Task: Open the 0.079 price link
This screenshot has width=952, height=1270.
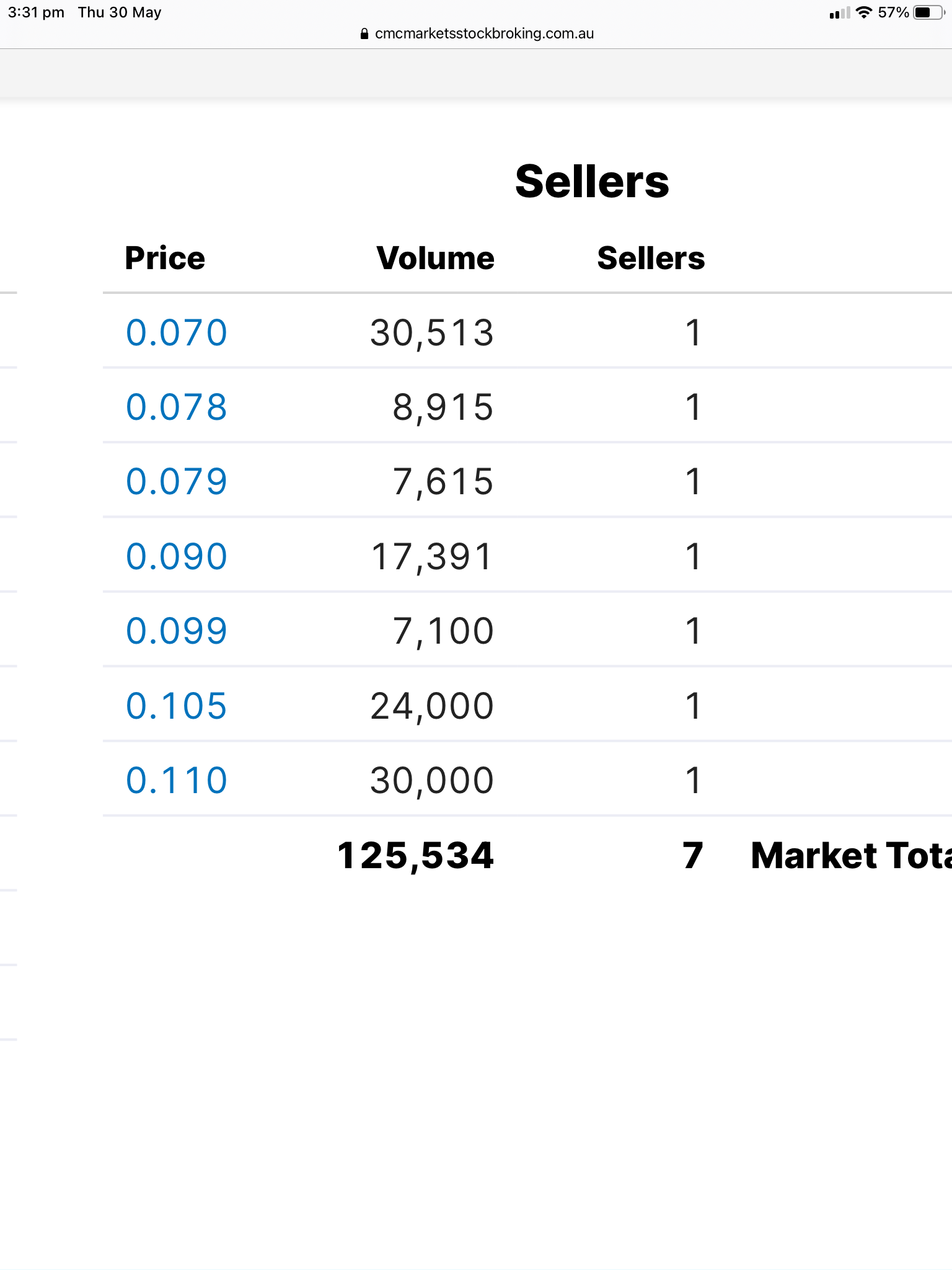Action: (177, 482)
